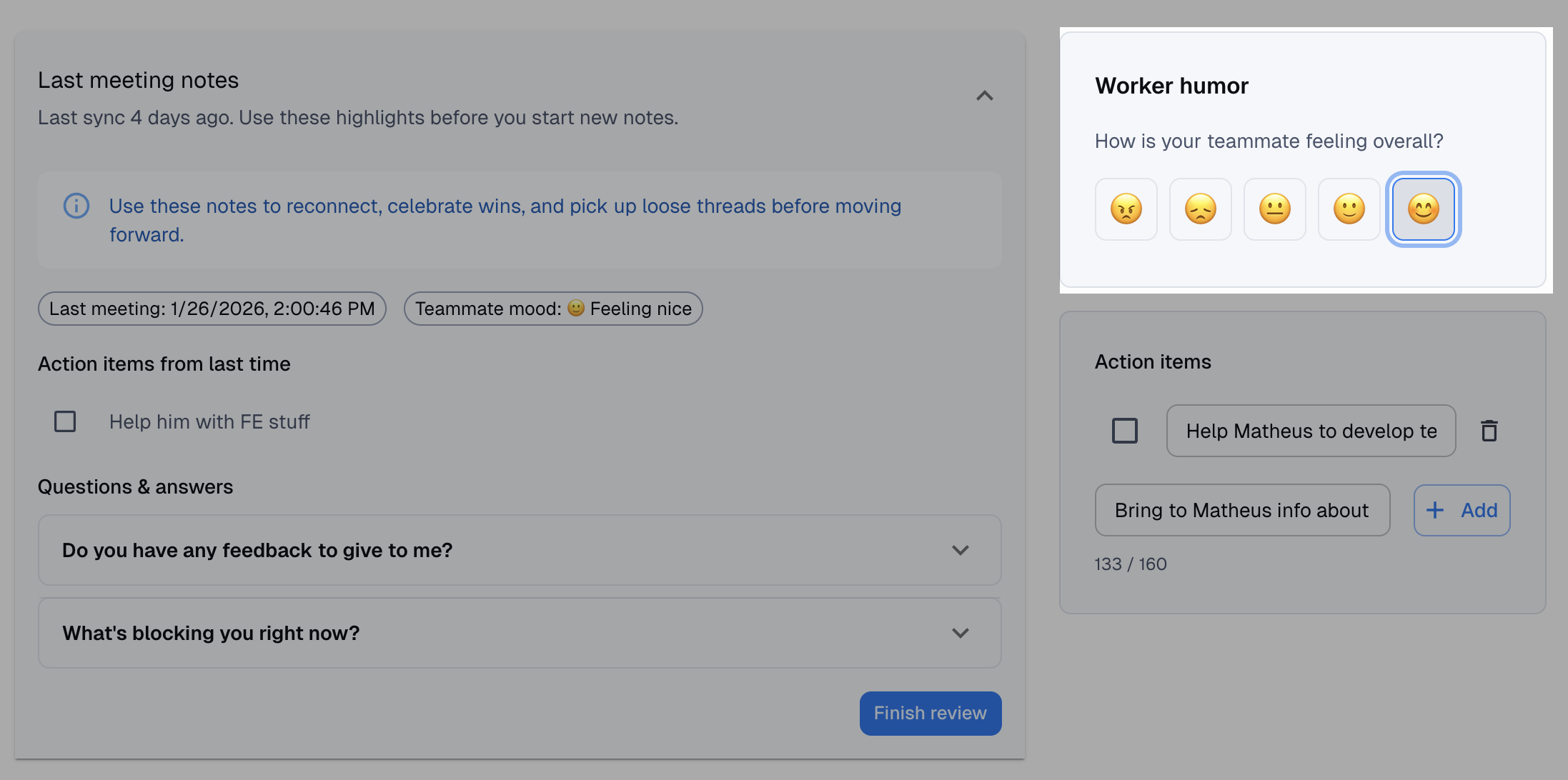Click the Teammate mood Feeling nice chip
This screenshot has width=1568, height=780.
(552, 309)
